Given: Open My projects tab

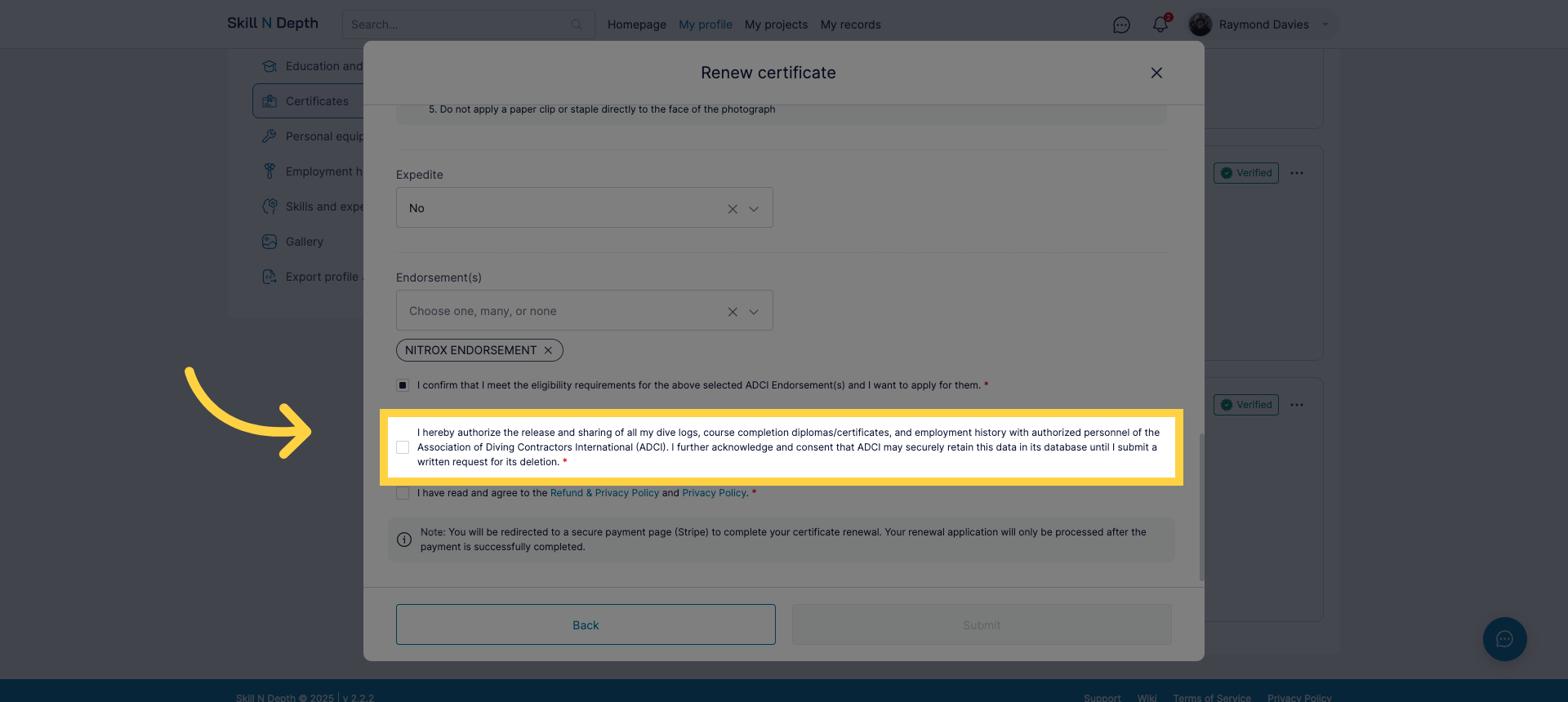Looking at the screenshot, I should click(776, 24).
